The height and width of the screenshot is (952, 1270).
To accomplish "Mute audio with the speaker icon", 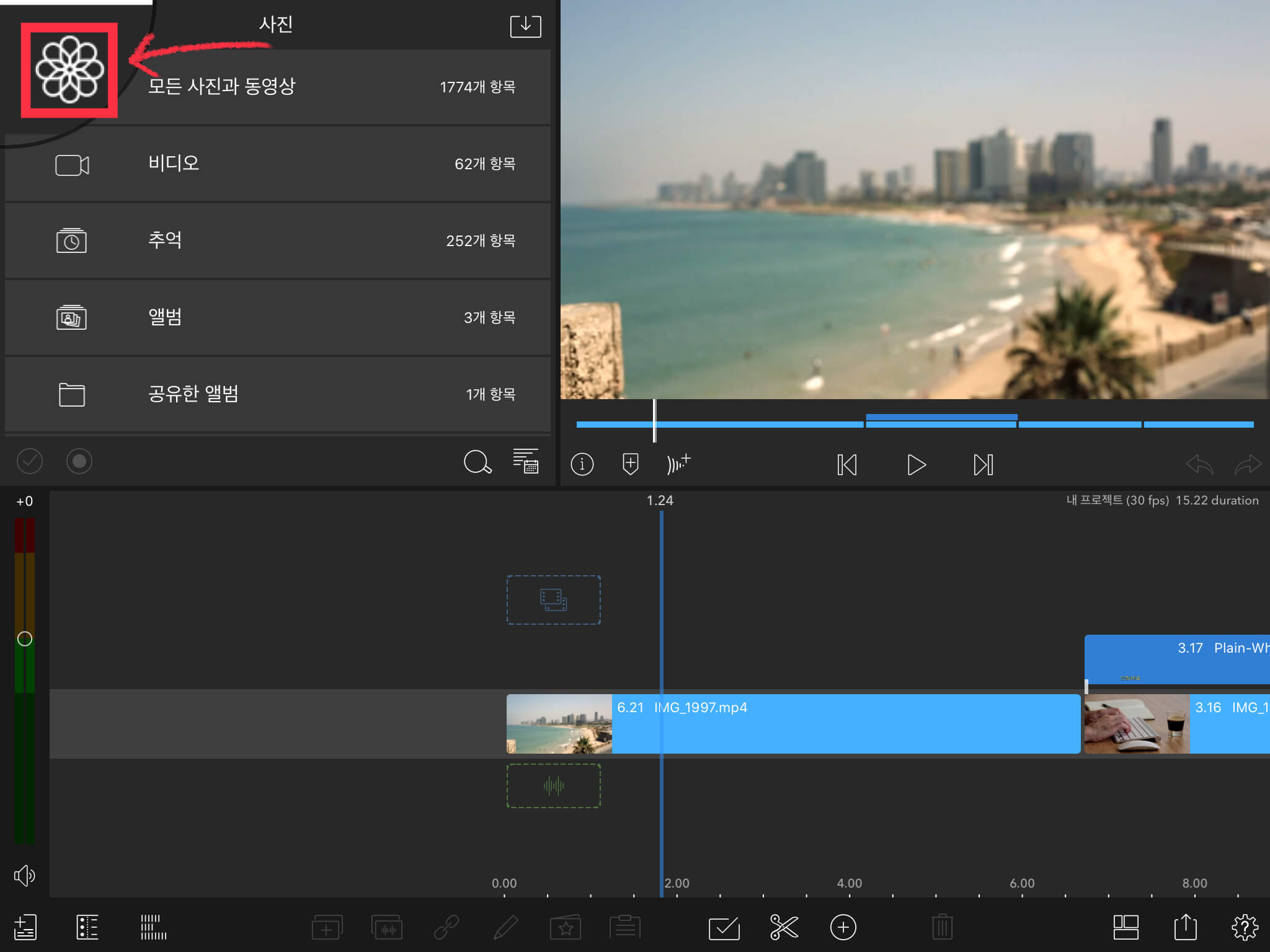I will 24,875.
